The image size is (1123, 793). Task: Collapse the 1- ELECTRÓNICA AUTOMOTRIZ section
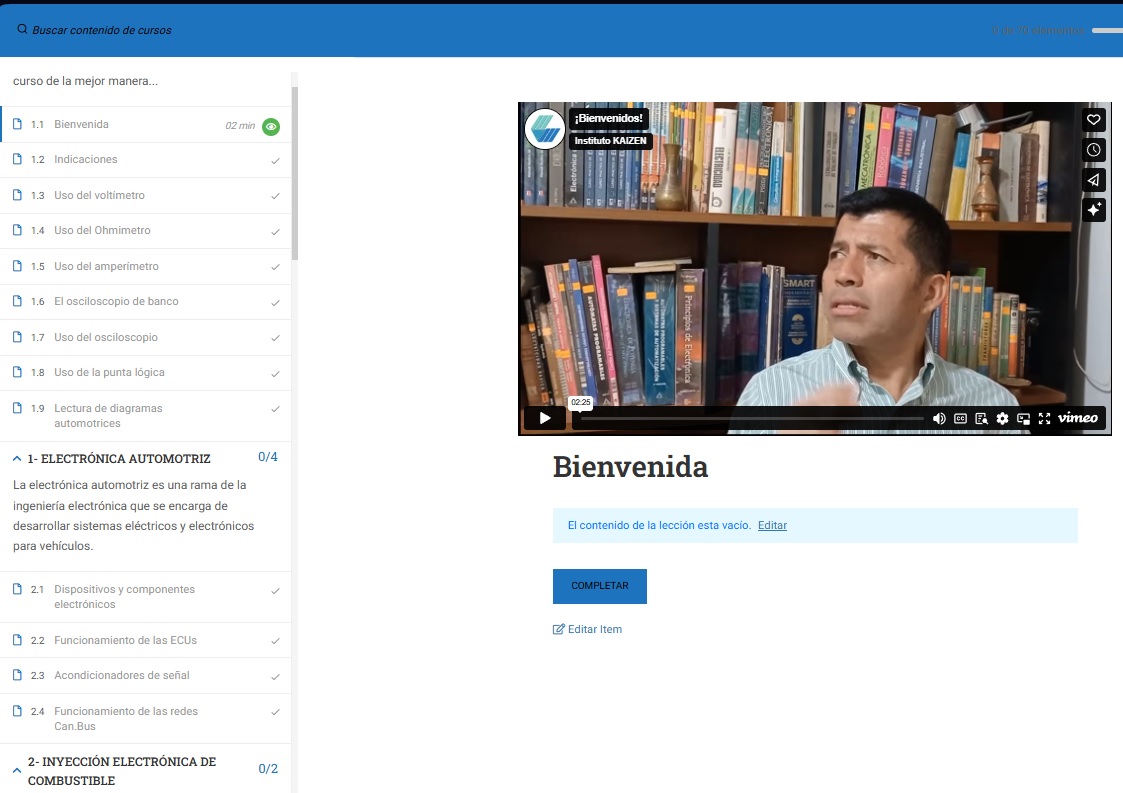click(17, 459)
